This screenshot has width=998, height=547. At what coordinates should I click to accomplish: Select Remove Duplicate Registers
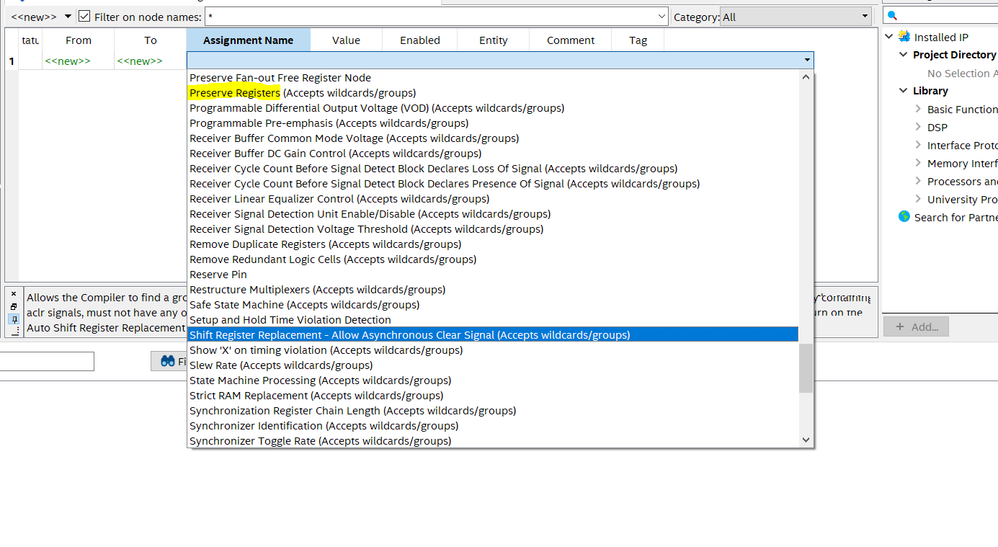point(493,244)
